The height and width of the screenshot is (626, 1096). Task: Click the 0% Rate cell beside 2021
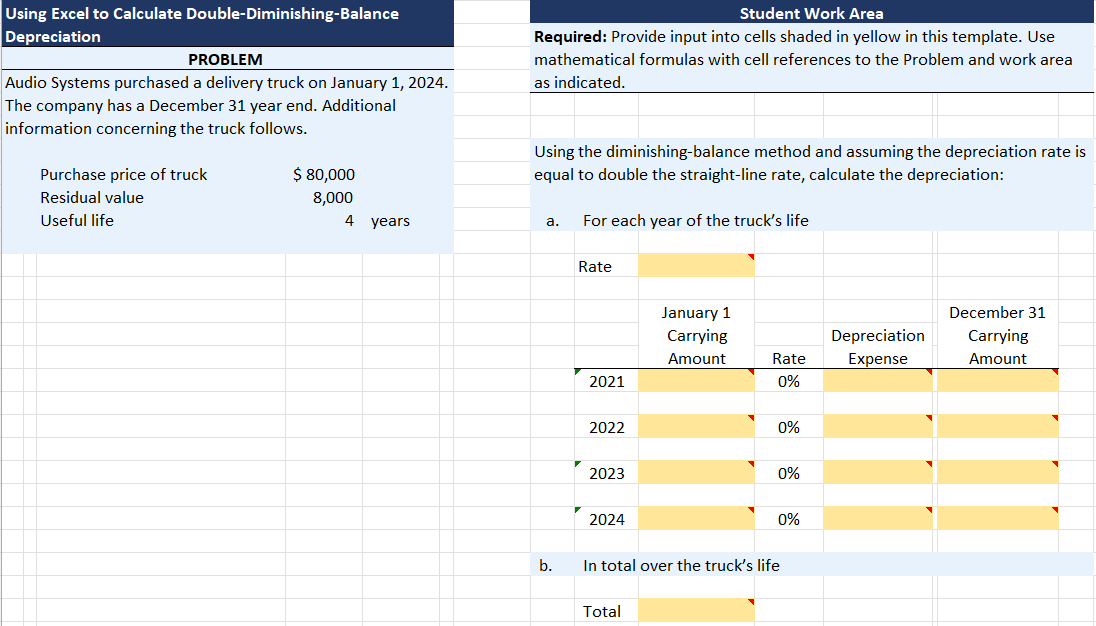click(789, 380)
